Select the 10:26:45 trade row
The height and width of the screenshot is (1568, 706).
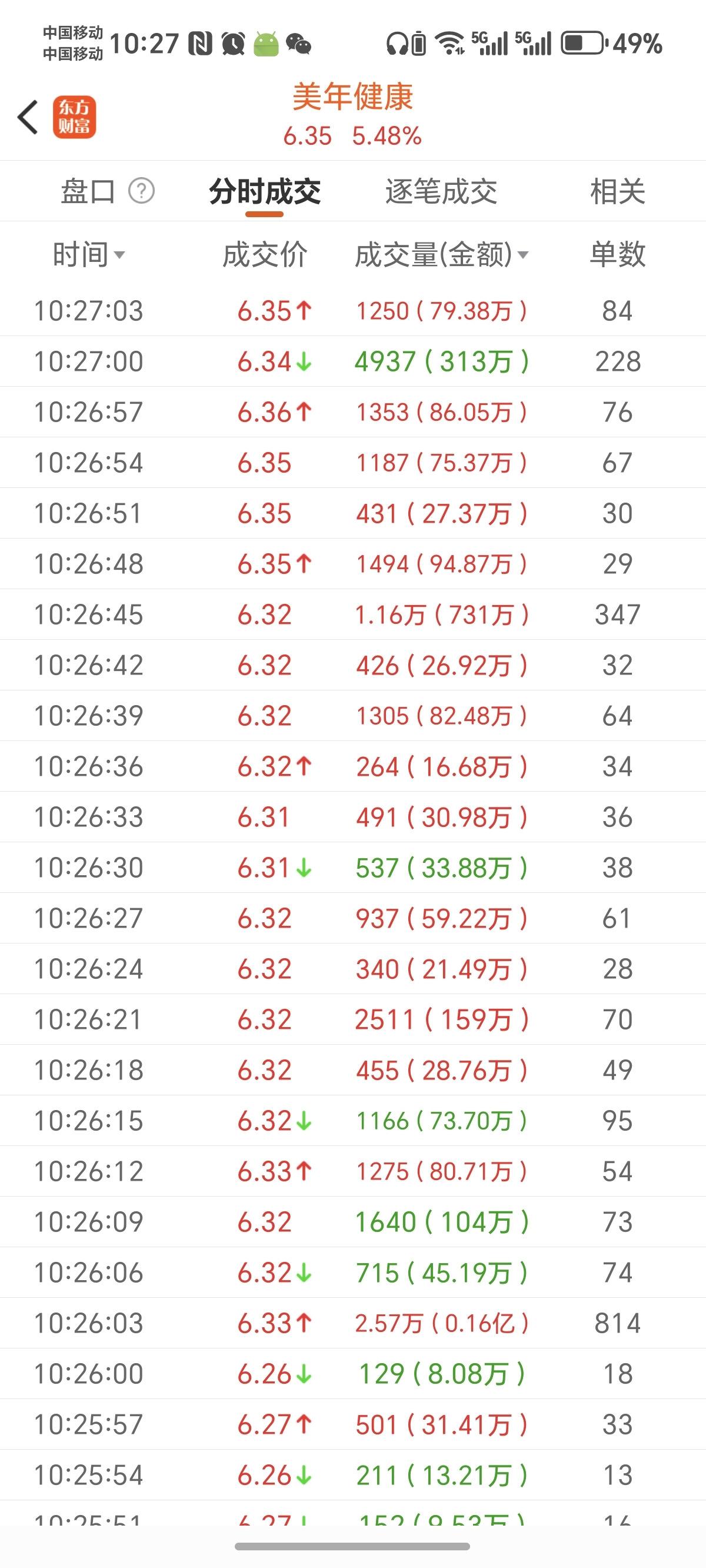(x=353, y=615)
